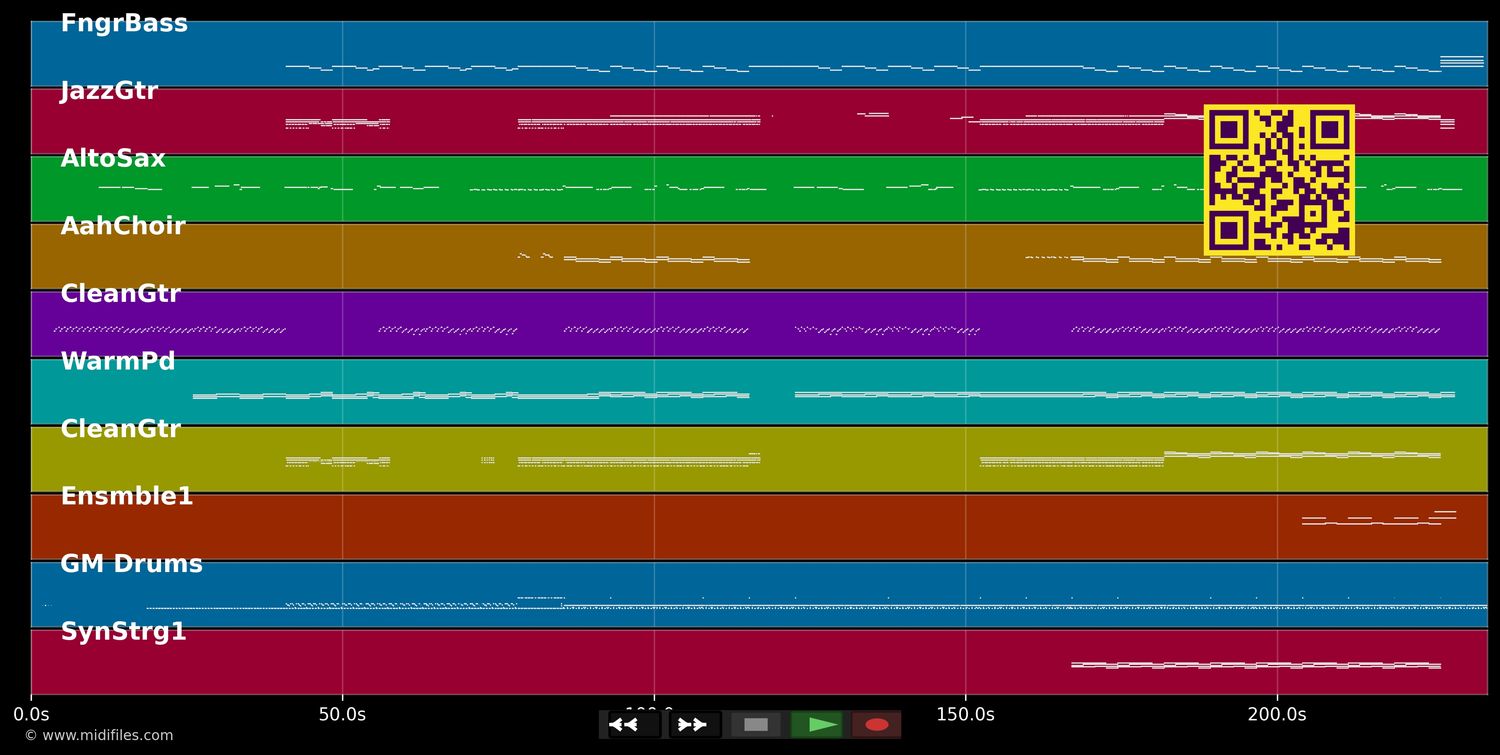Expand the upper CleanGtr track
The height and width of the screenshot is (755, 1500).
(120, 293)
